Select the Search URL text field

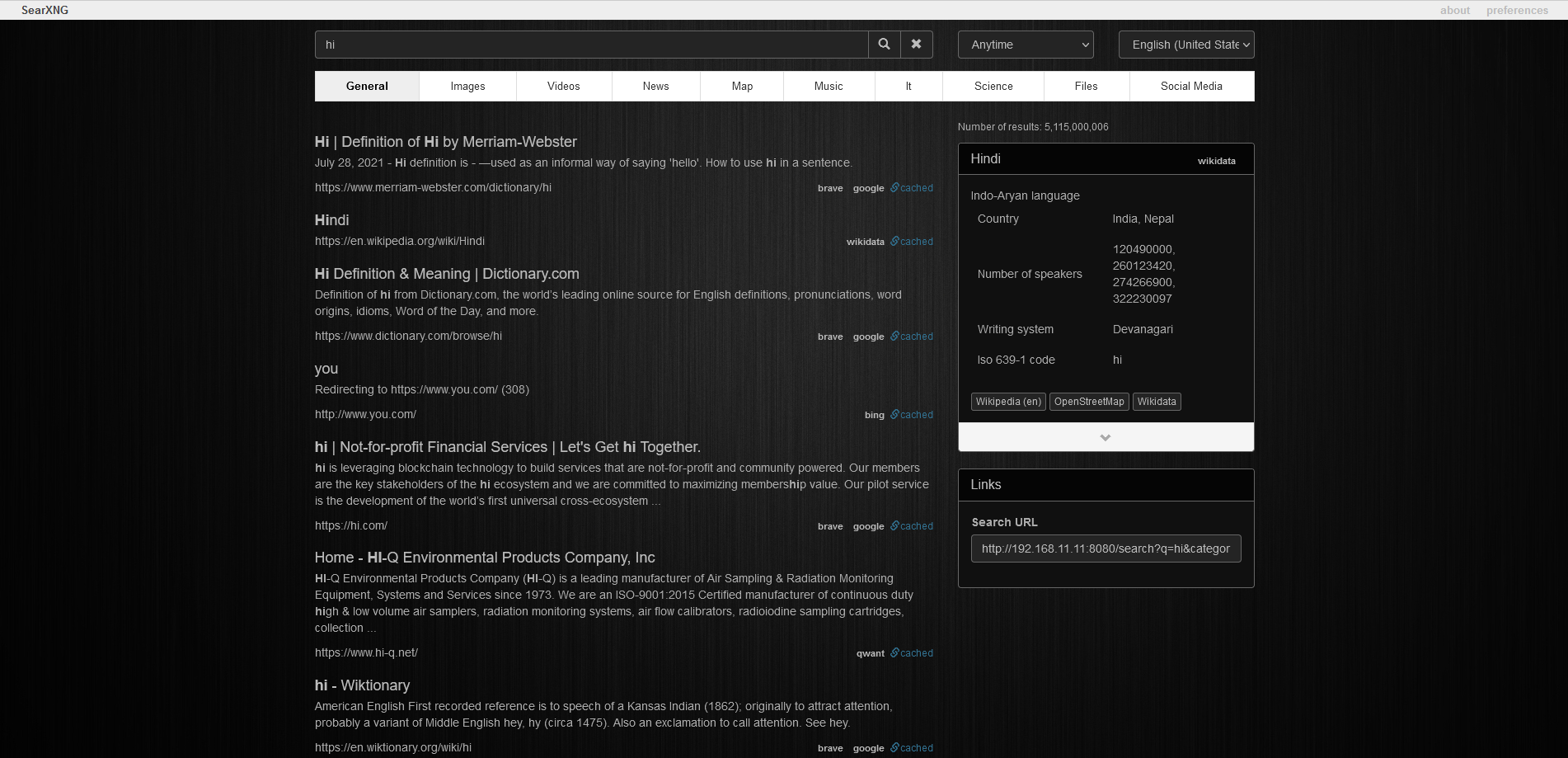[x=1106, y=548]
